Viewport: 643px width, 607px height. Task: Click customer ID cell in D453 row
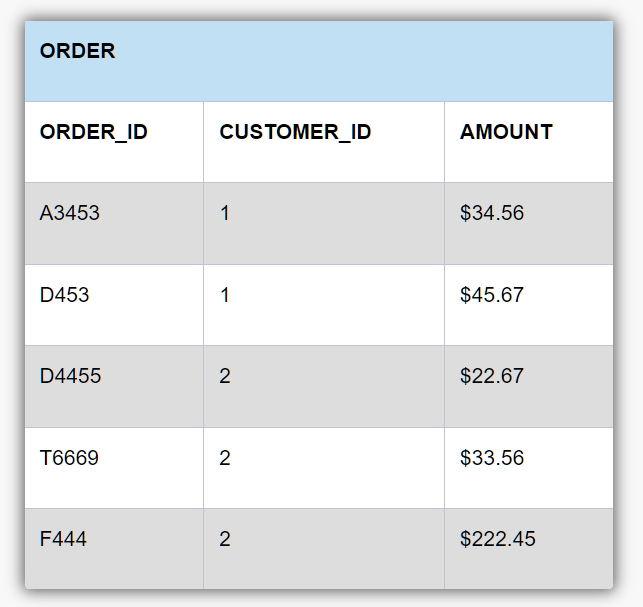click(324, 305)
